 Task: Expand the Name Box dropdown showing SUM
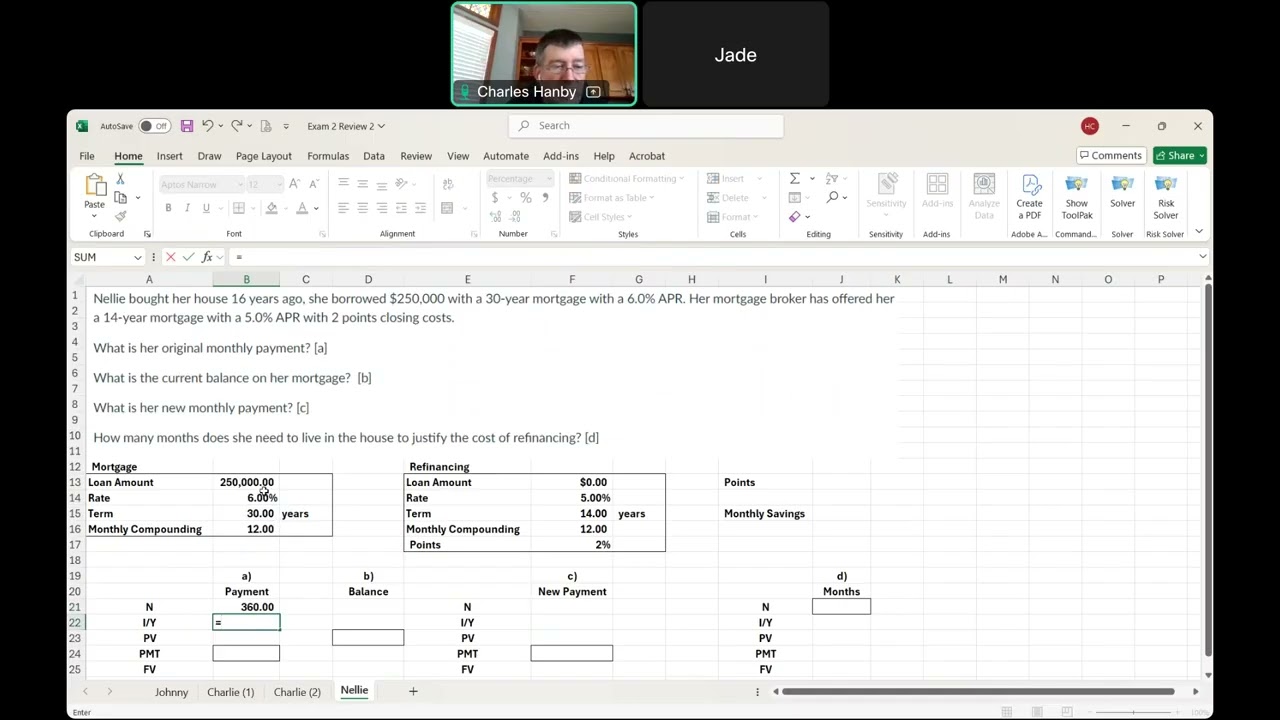[137, 257]
